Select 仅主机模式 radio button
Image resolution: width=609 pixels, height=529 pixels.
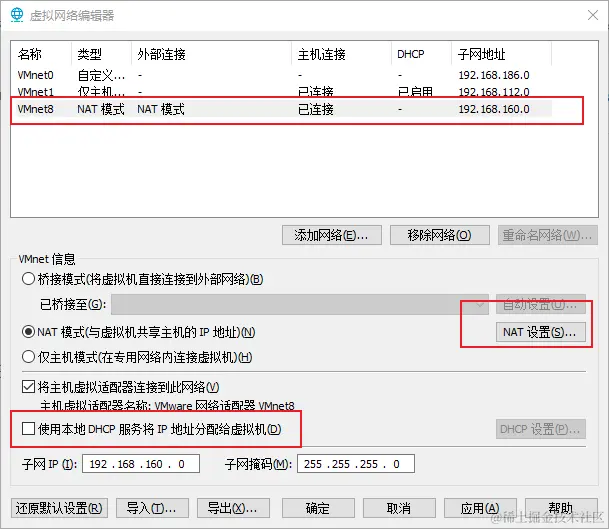(28, 357)
